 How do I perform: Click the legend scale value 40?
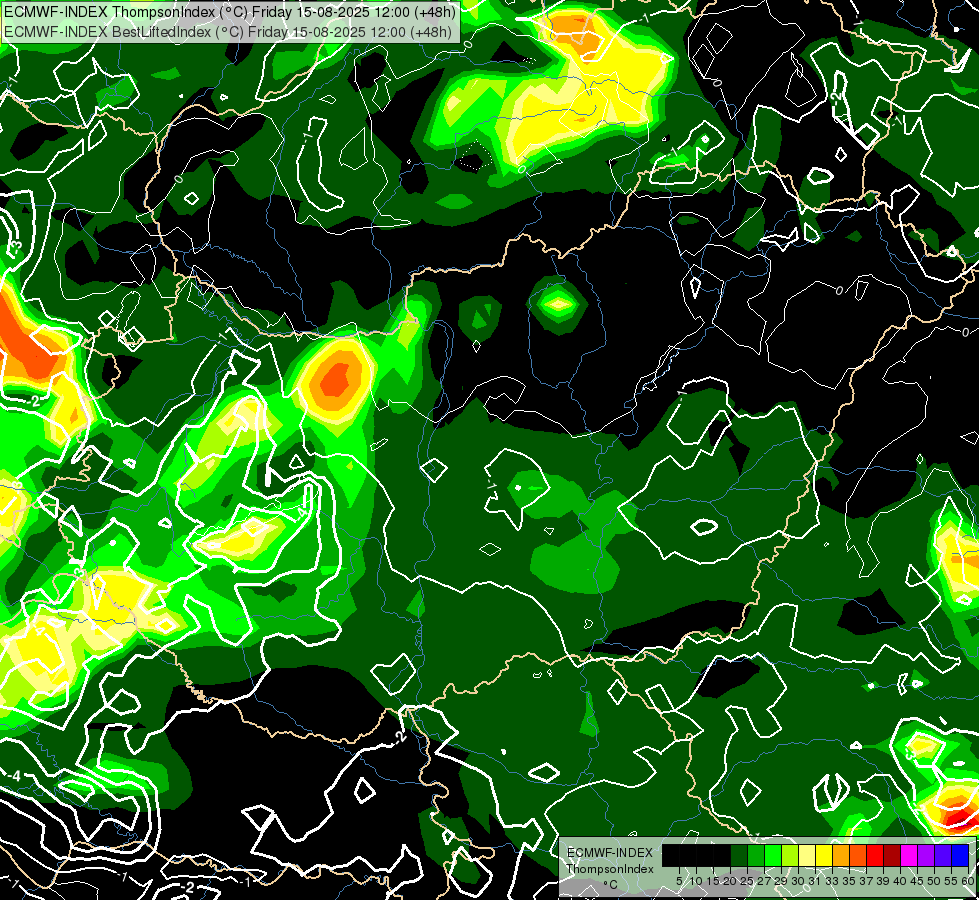coord(900,881)
